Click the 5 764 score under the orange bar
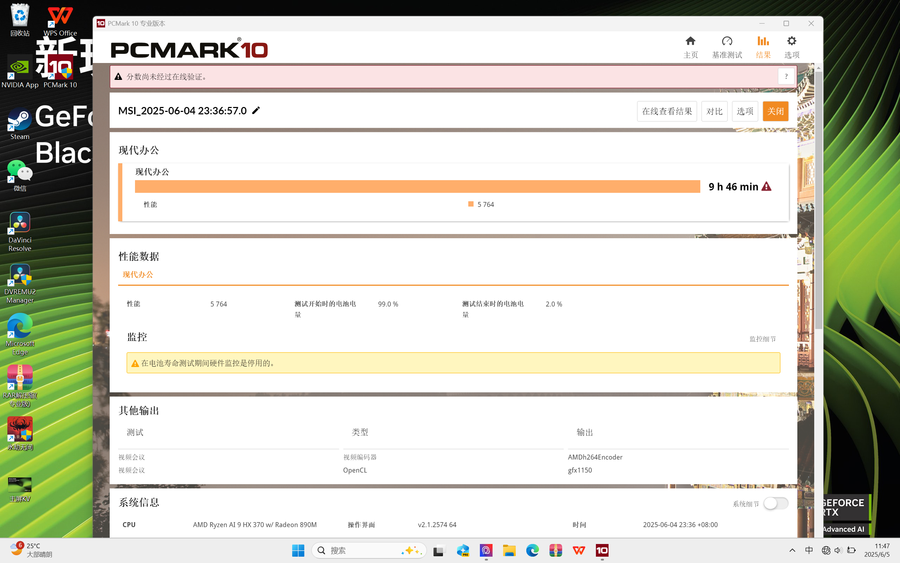The width and height of the screenshot is (900, 563). 486,204
